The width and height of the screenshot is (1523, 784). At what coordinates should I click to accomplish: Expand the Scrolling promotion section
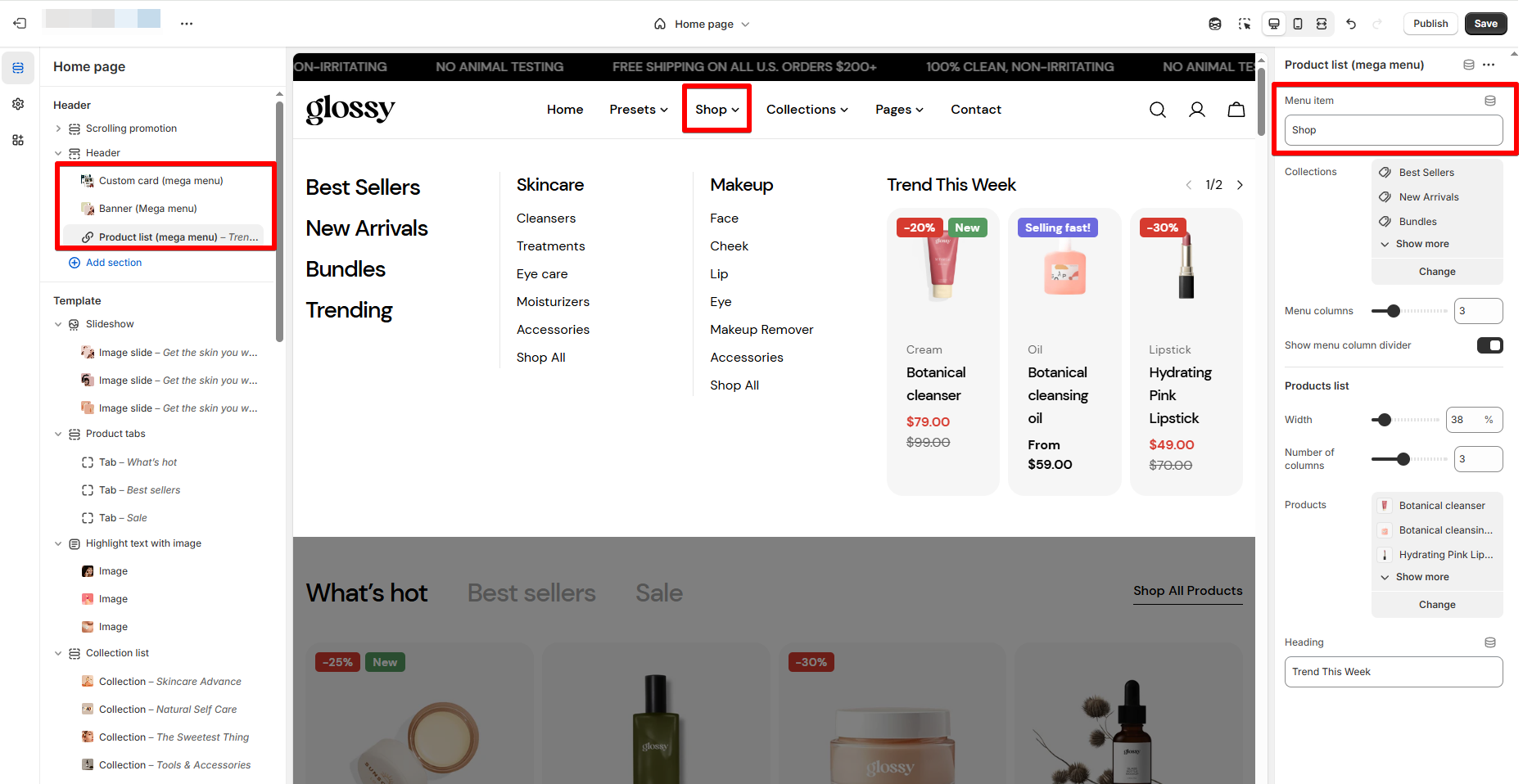58,128
